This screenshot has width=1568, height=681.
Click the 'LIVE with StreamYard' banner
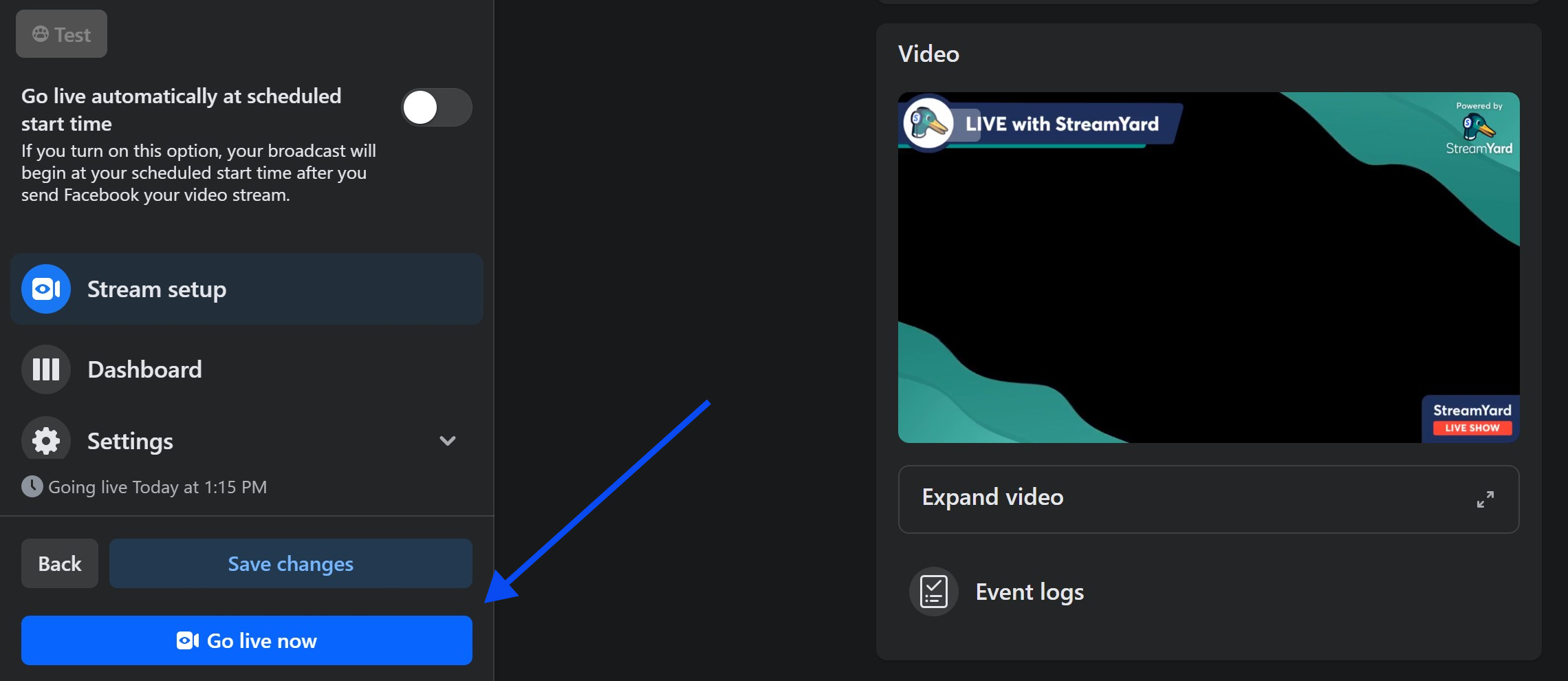pos(1041,124)
